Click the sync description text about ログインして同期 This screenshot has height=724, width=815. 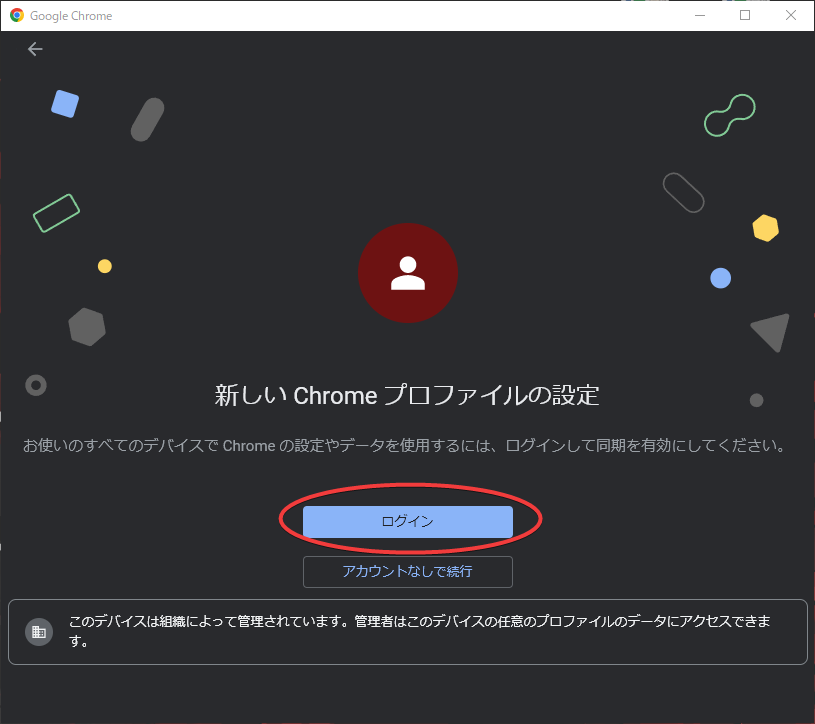[x=404, y=445]
